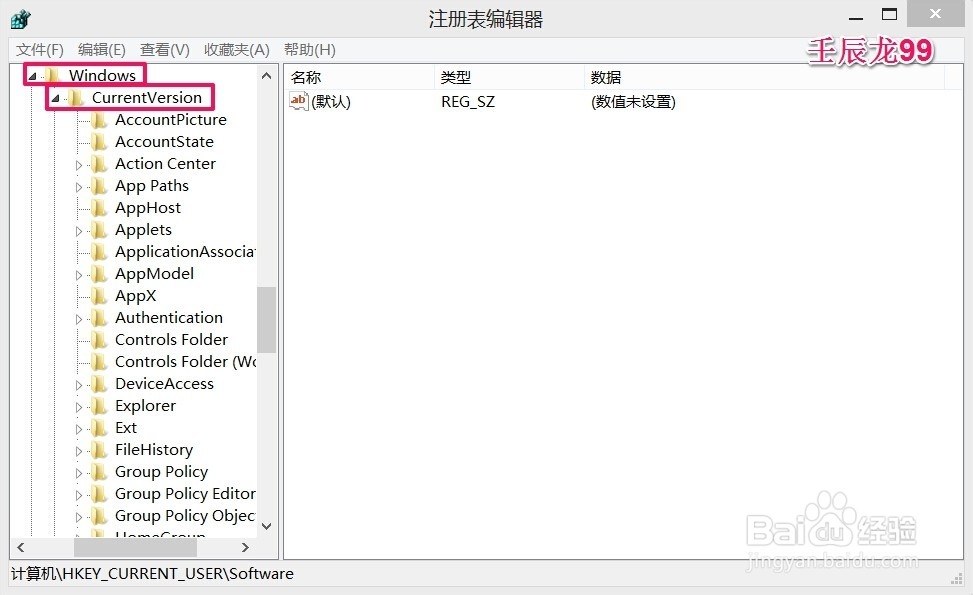The width and height of the screenshot is (973, 595).
Task: Click the Ext folder icon
Action: (101, 427)
